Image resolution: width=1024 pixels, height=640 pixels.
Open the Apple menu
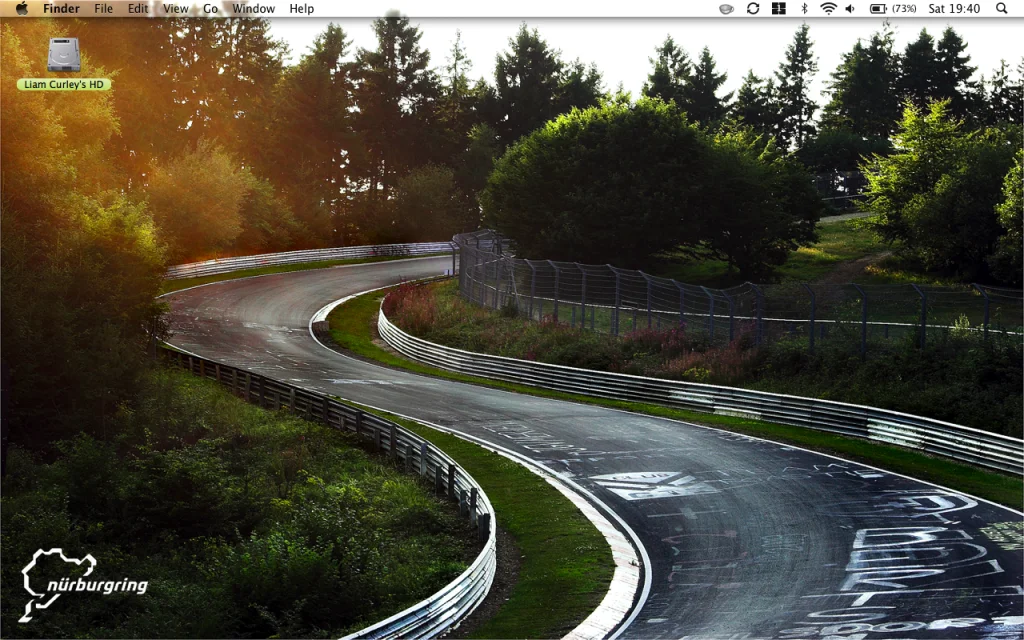click(x=21, y=8)
